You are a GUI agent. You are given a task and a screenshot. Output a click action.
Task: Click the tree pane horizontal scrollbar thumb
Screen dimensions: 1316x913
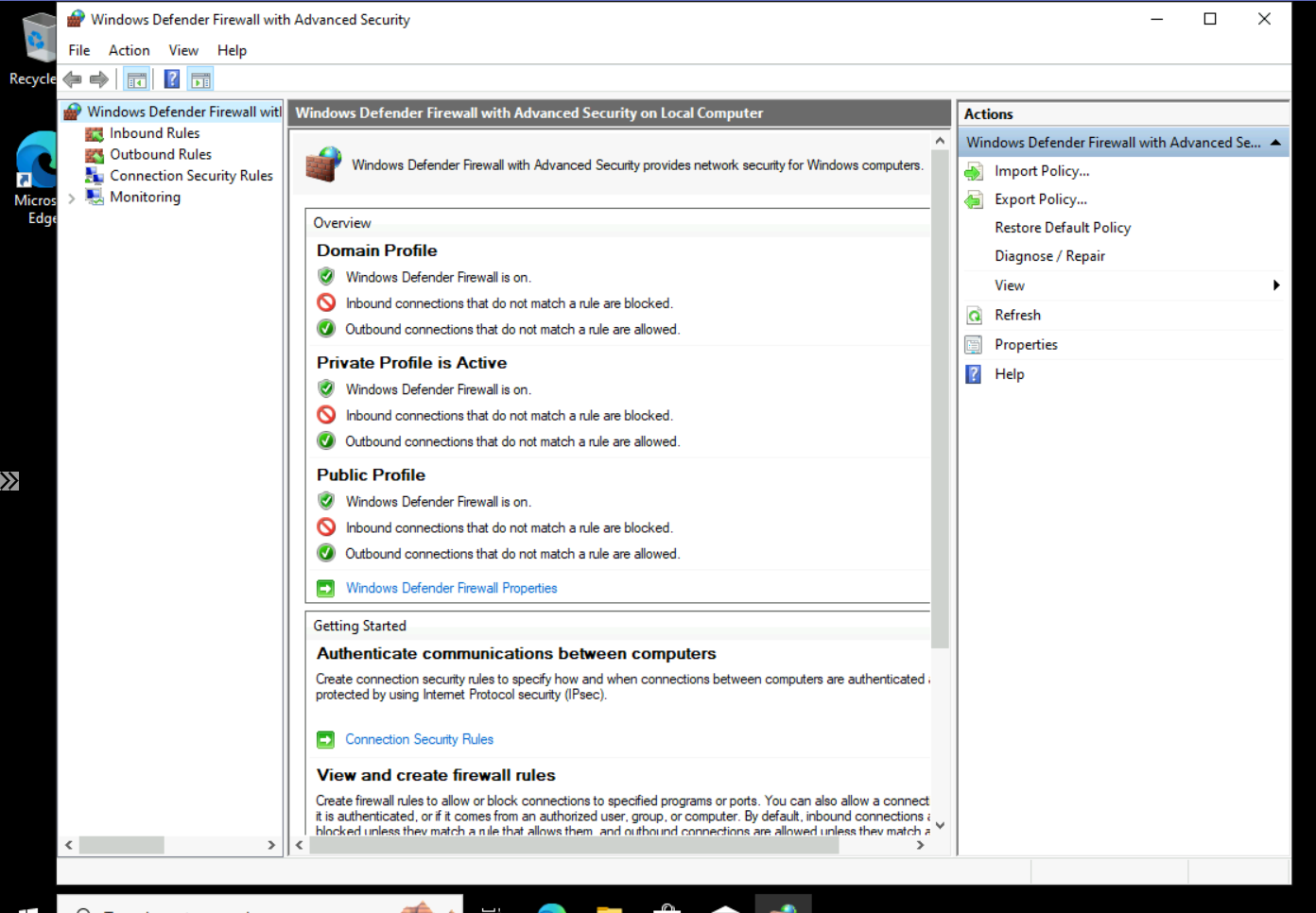click(121, 845)
